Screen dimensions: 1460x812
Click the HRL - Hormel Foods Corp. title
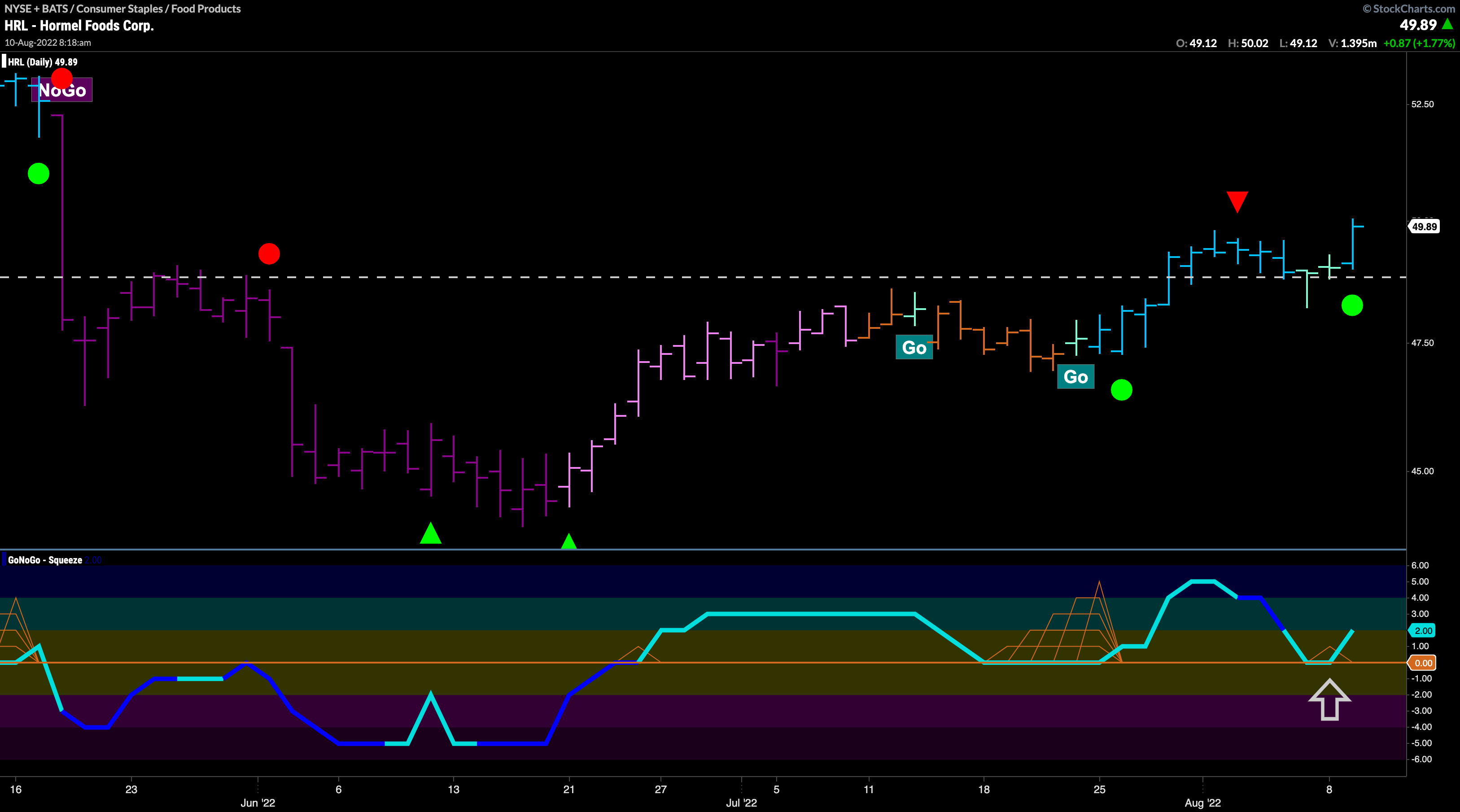79,26
